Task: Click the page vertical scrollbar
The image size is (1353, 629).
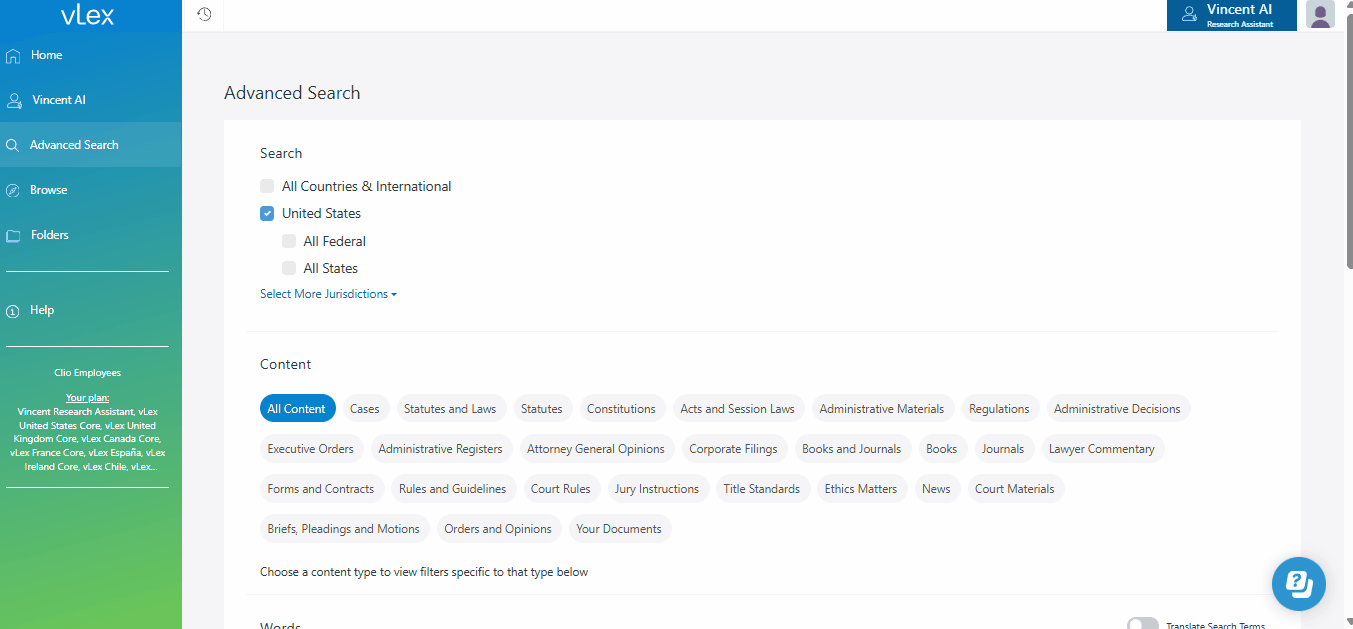Action: [1346, 150]
